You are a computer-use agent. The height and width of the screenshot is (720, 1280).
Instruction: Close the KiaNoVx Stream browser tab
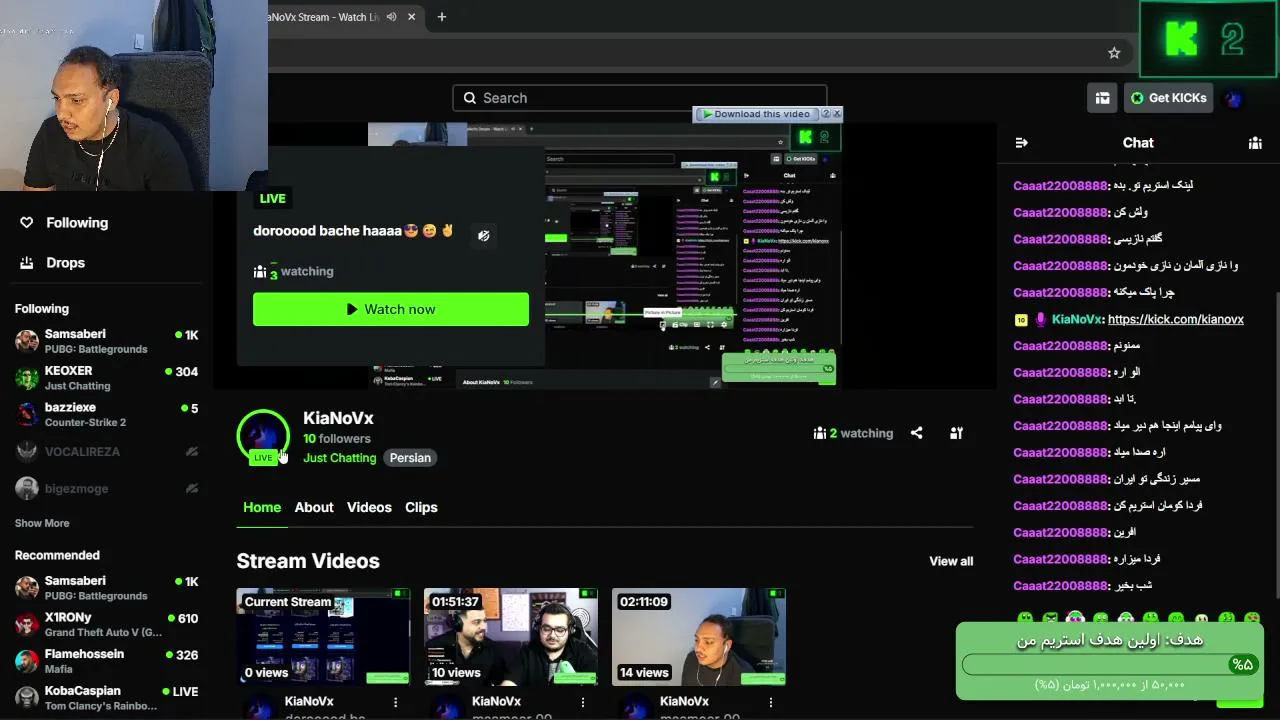point(411,17)
